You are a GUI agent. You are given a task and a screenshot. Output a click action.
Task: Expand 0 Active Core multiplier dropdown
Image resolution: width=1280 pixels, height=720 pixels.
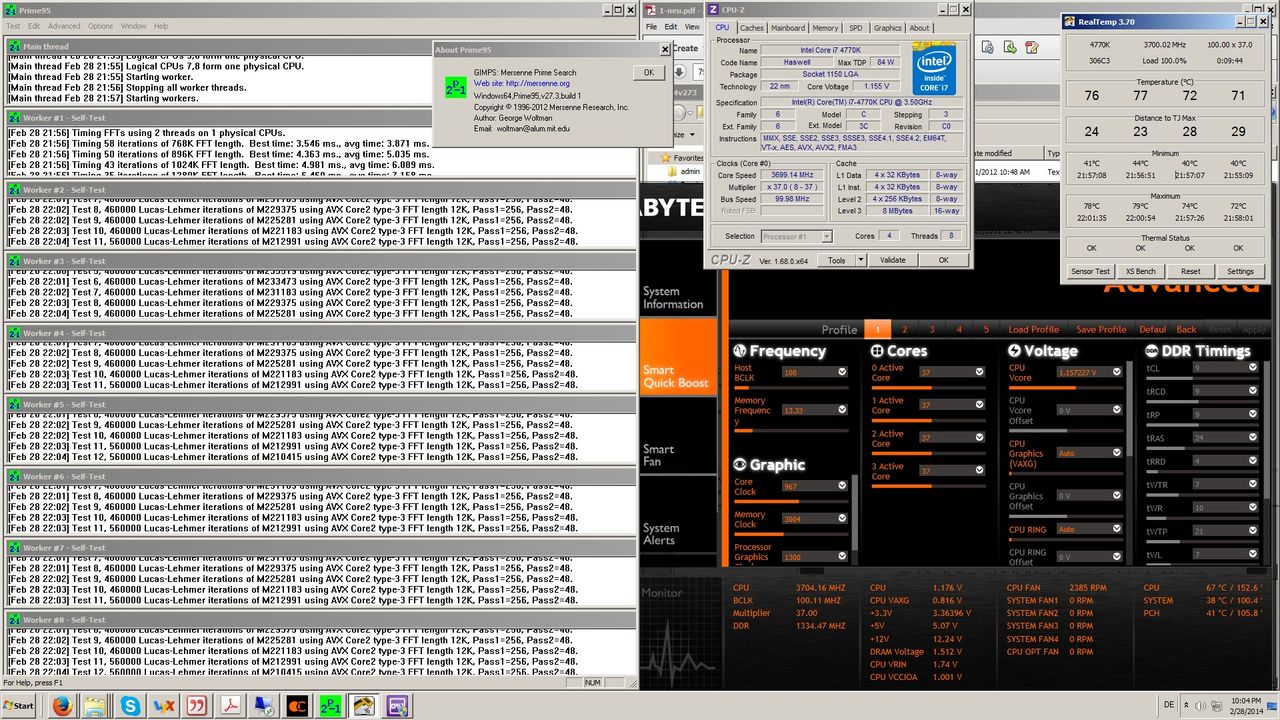[x=979, y=372]
